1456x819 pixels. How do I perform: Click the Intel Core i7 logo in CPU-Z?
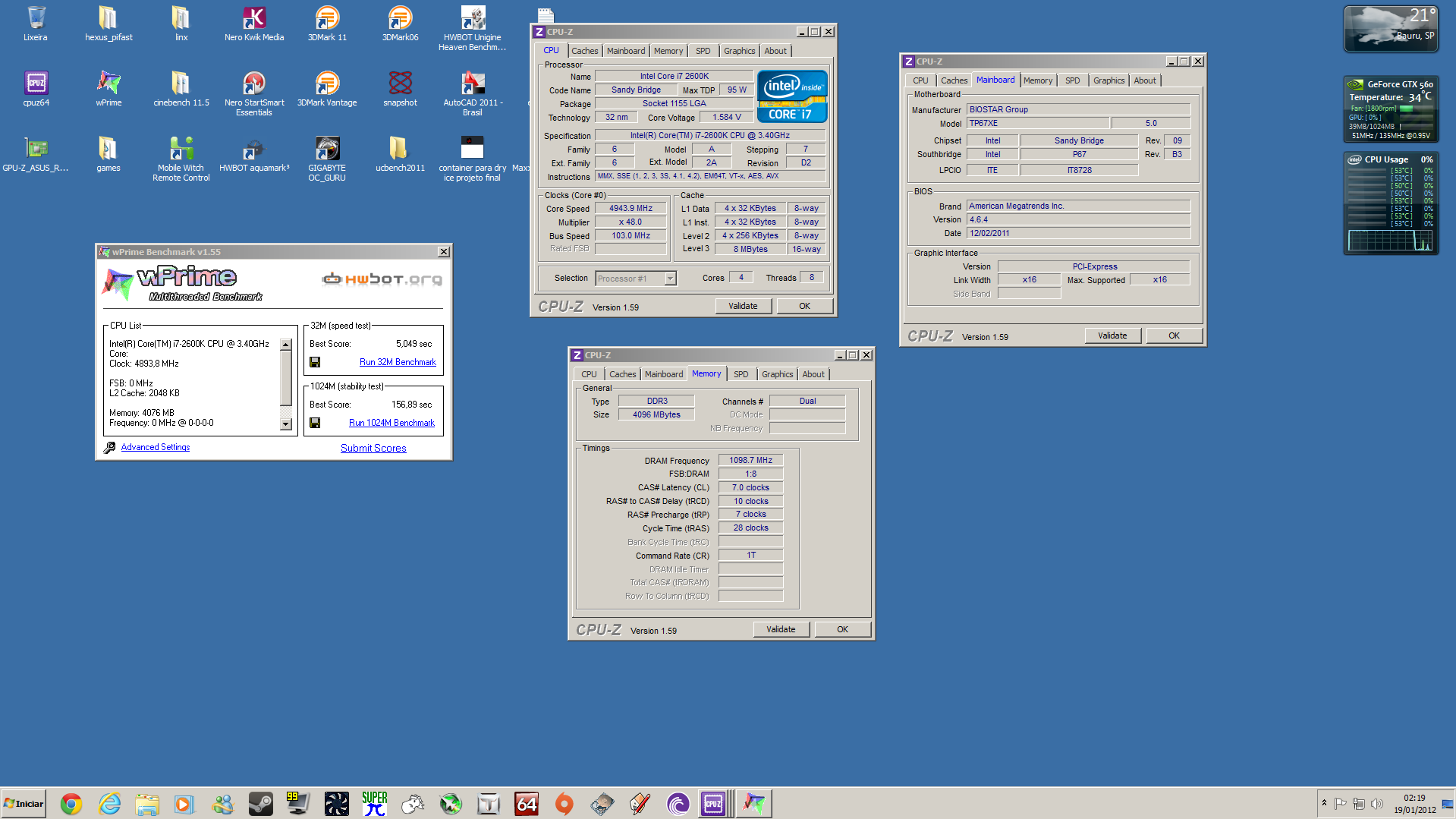click(x=792, y=96)
